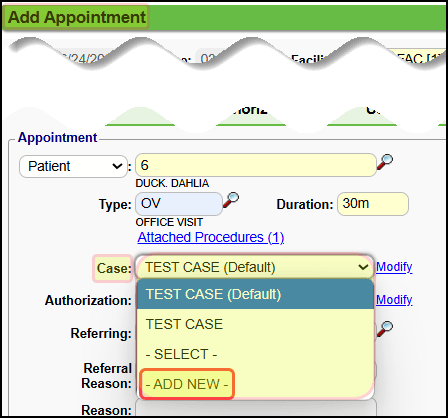
Task: Click the Add Appointment title
Action: 77,17
